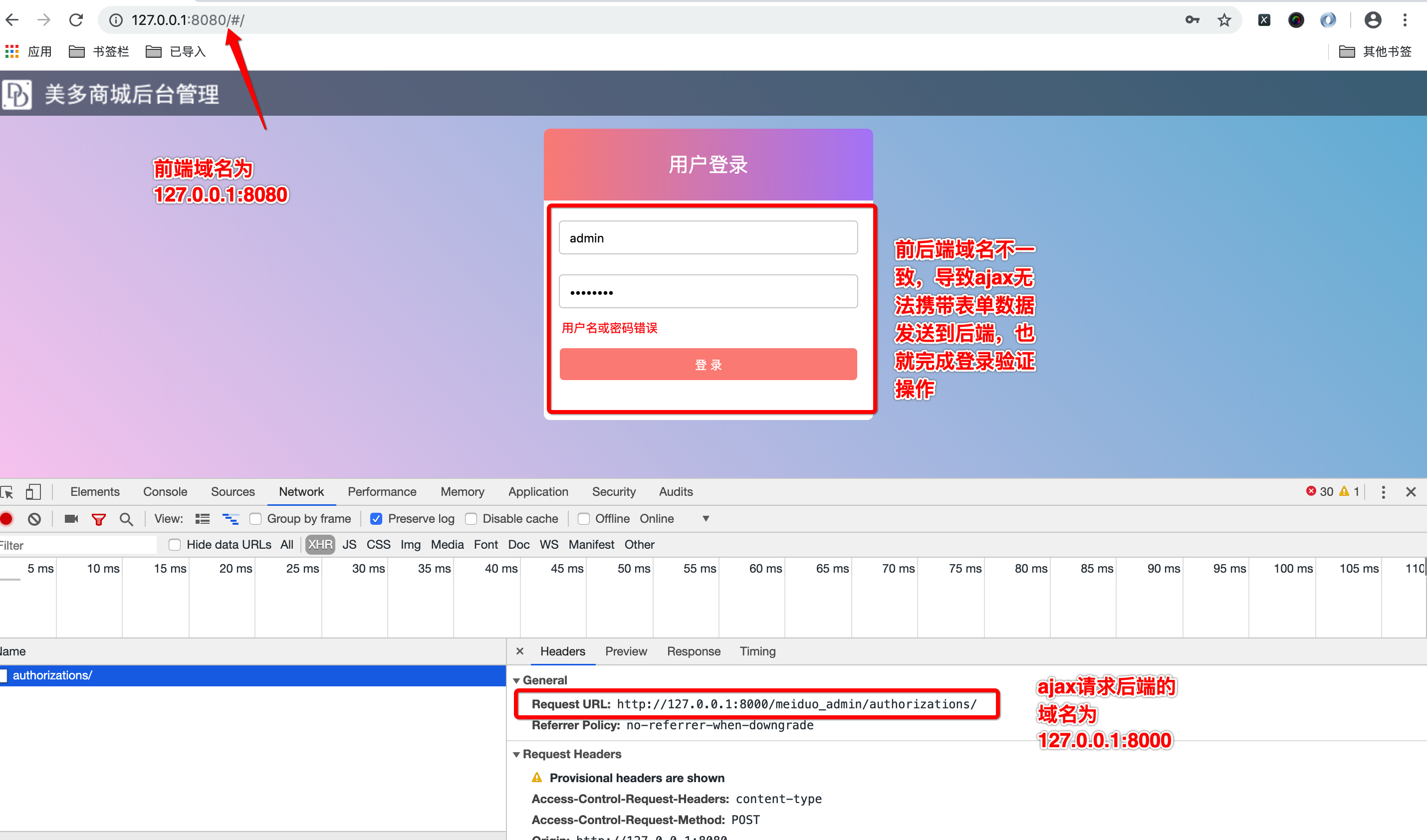The image size is (1427, 840).
Task: Open network search magnifier icon
Action: [x=126, y=518]
